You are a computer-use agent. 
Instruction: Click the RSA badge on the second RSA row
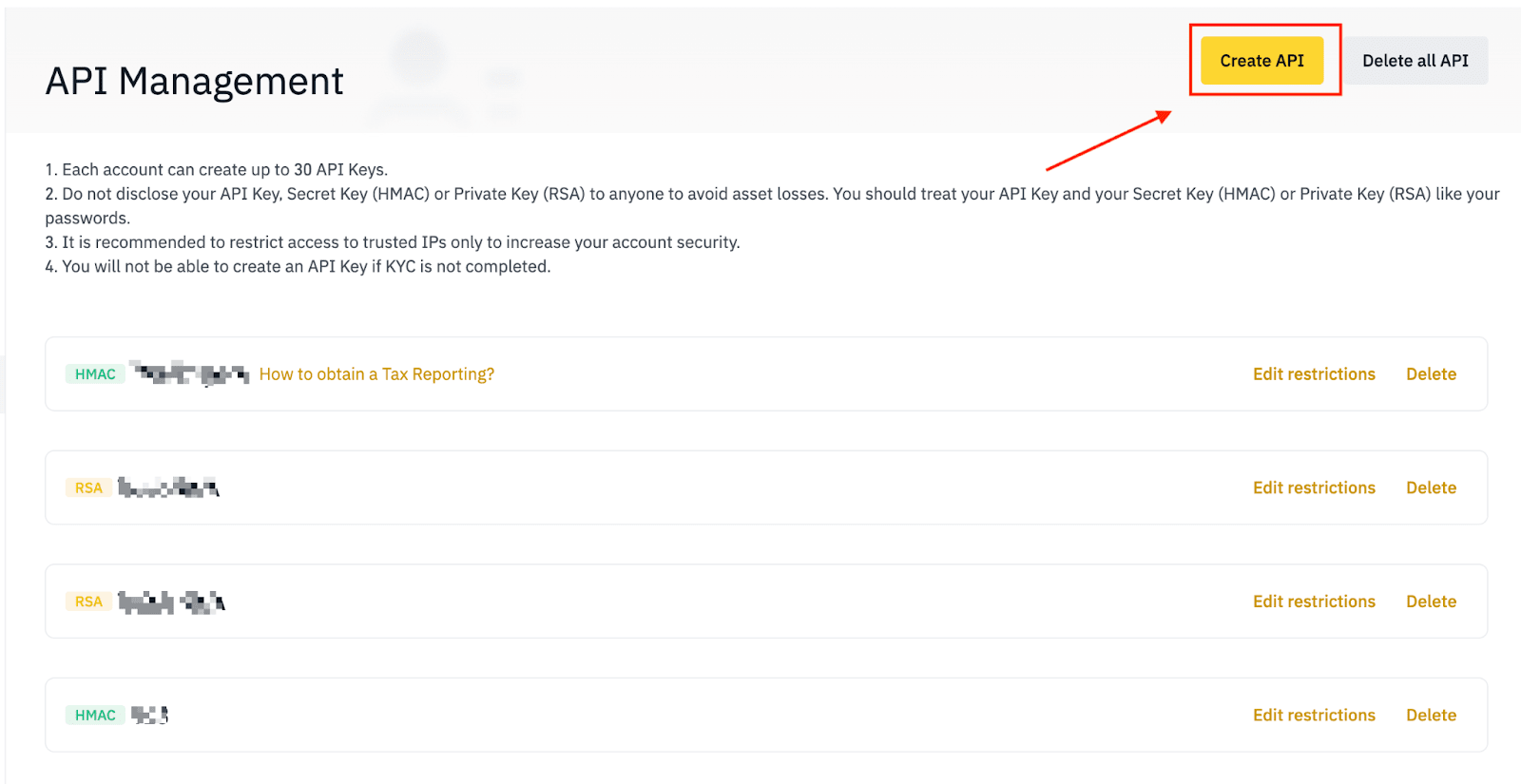pos(88,602)
